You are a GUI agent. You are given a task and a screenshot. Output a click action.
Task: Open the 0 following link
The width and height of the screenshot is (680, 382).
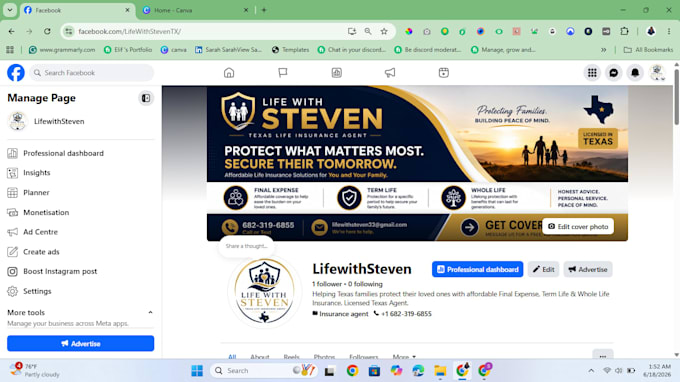coord(365,284)
